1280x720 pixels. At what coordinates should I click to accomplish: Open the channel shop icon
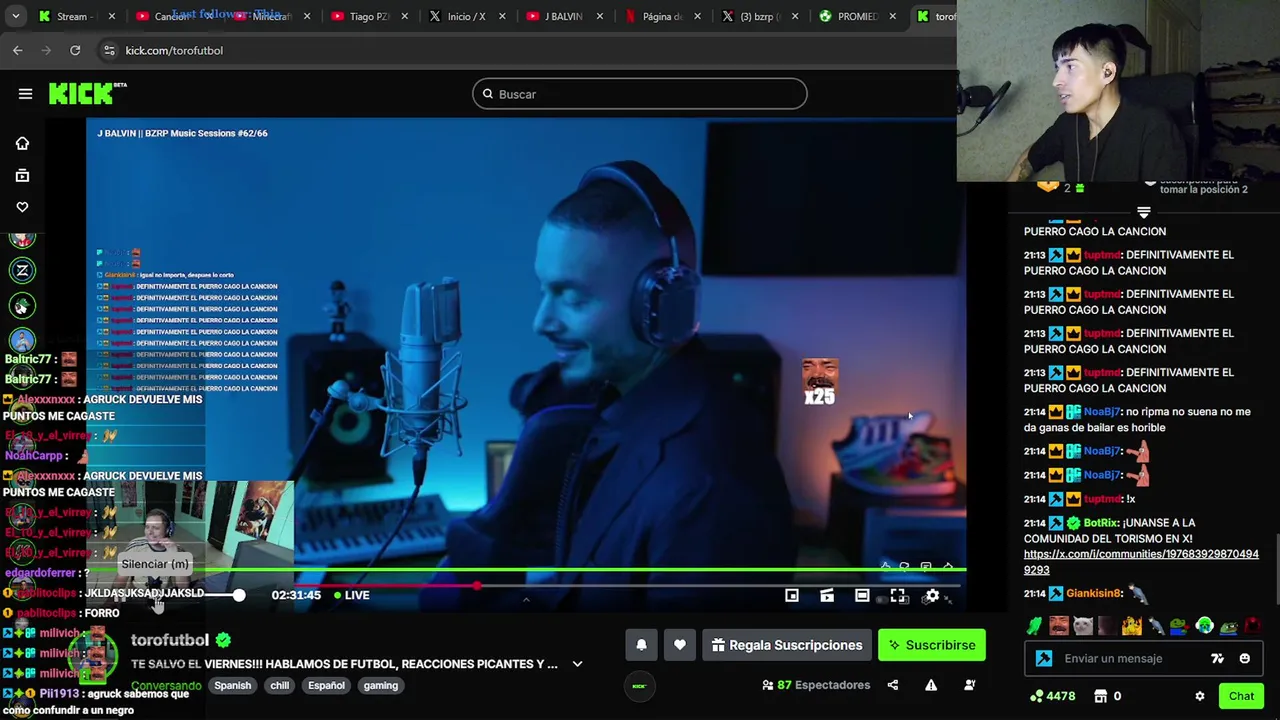1100,696
